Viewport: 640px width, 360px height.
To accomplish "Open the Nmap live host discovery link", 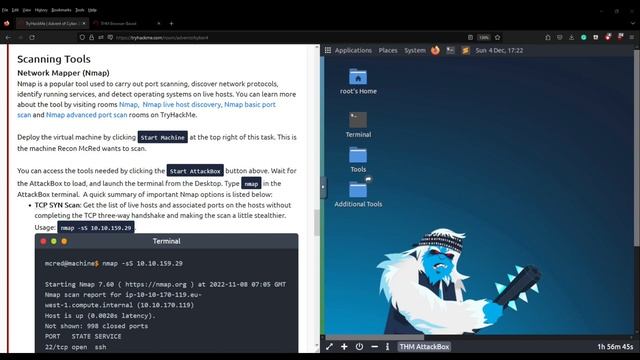I will coord(182,104).
